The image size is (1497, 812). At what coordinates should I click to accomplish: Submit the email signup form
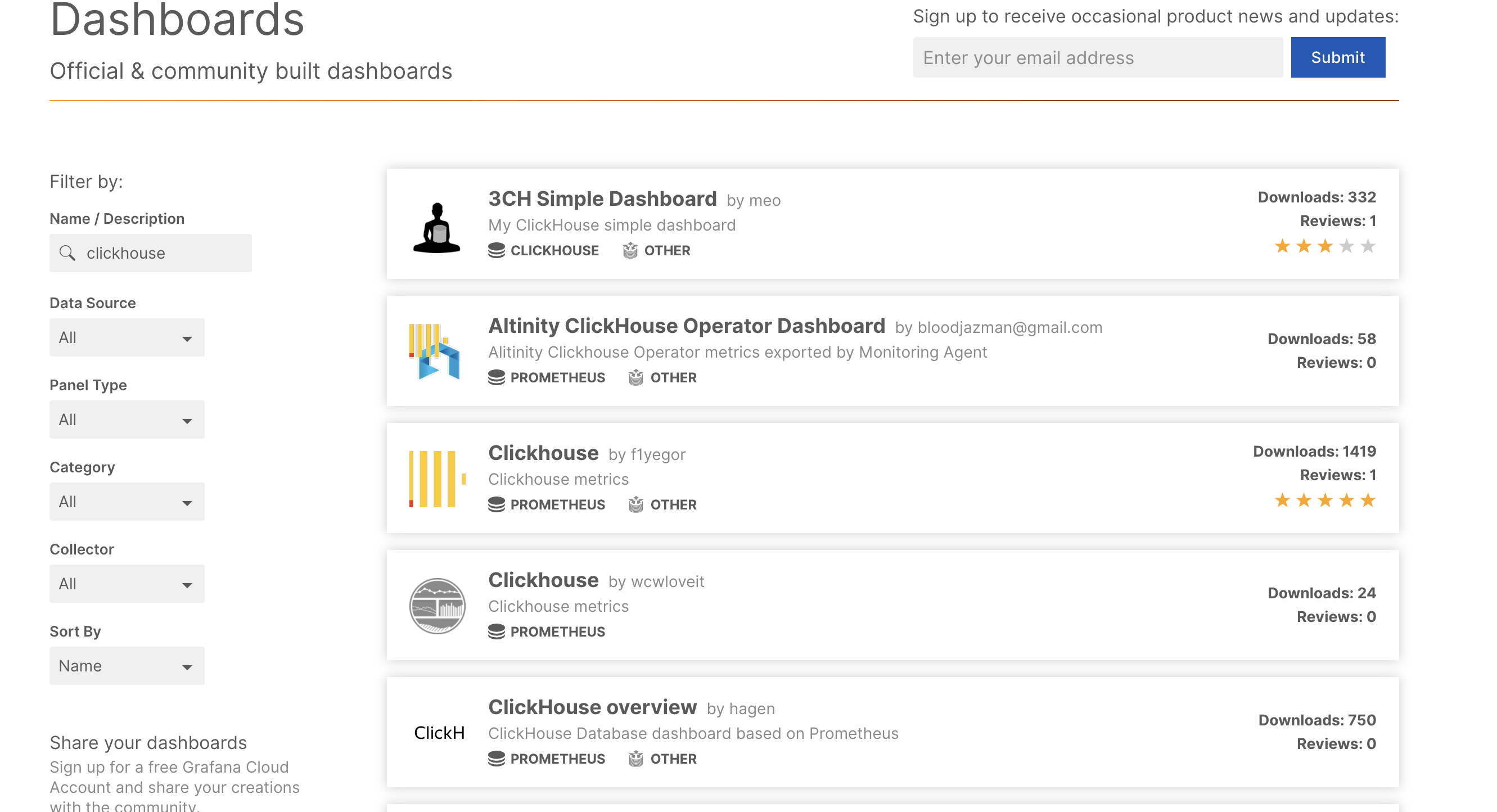tap(1338, 57)
